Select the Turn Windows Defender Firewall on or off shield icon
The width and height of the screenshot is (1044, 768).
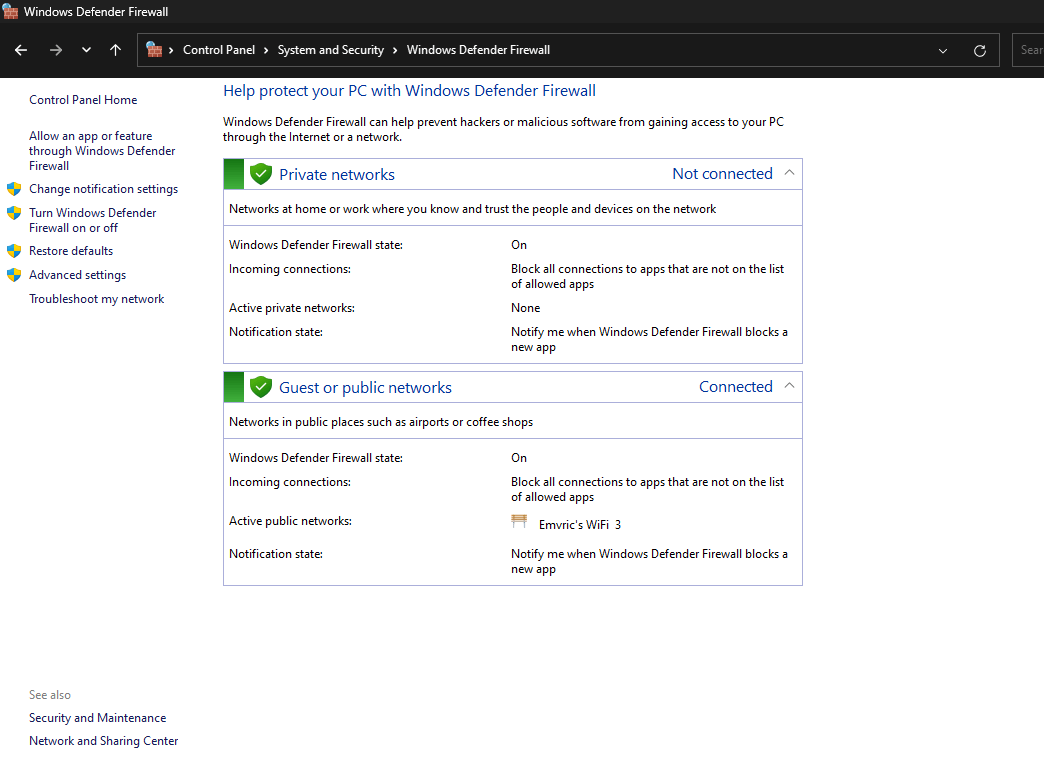[x=14, y=212]
